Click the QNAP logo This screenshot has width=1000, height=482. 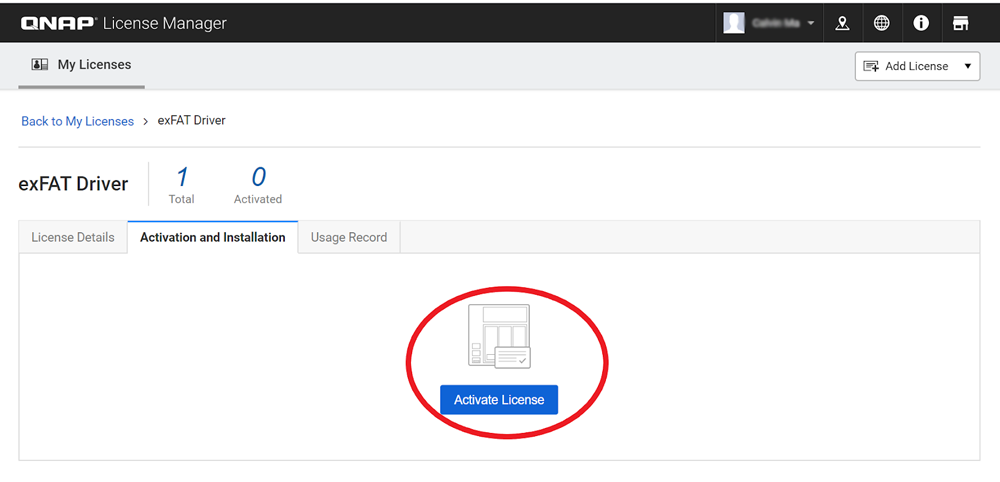click(58, 23)
